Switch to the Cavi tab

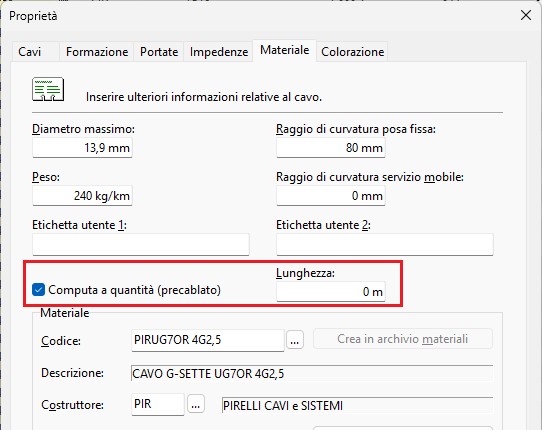pos(29,52)
